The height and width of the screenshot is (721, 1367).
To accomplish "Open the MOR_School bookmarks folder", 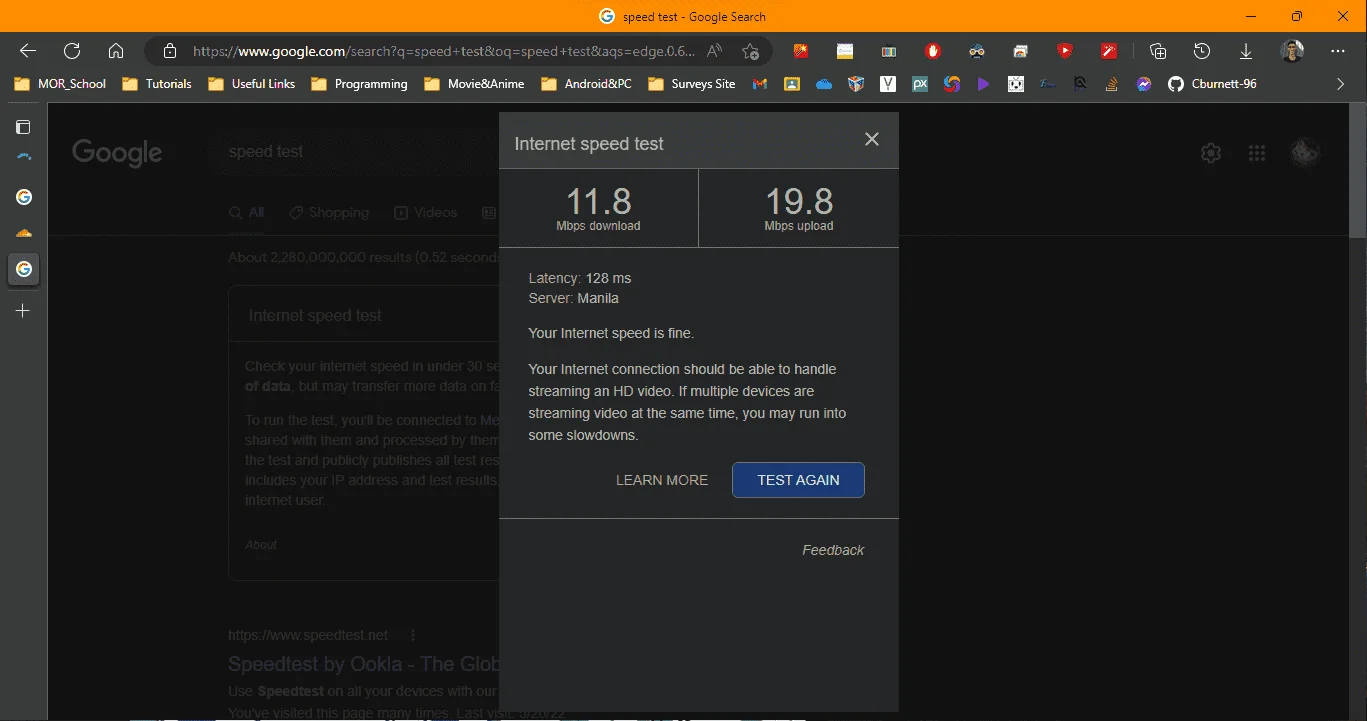I will pos(61,84).
